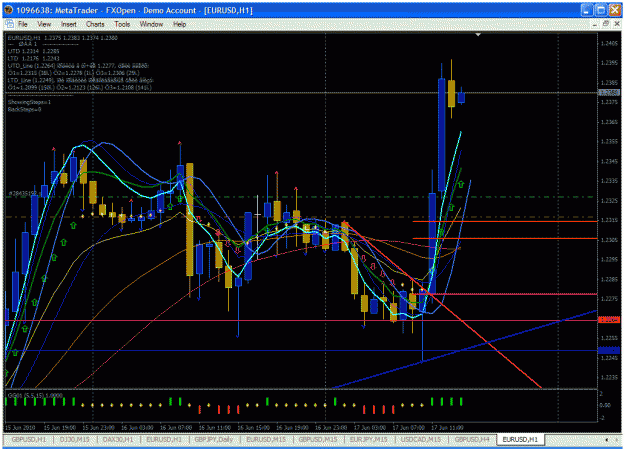Click the '15 Jun 19:00' time axis label

point(59,427)
